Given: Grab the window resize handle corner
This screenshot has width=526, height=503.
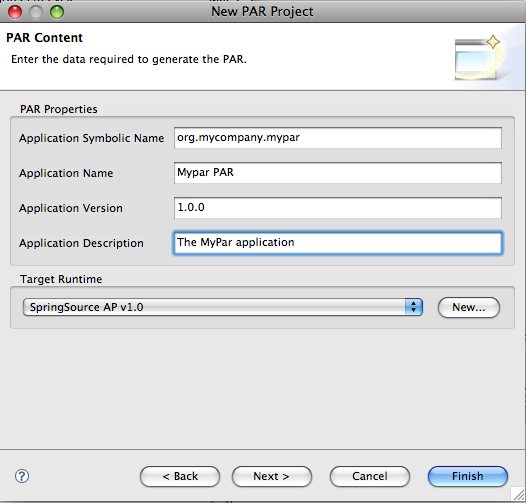Looking at the screenshot, I should (x=518, y=495).
